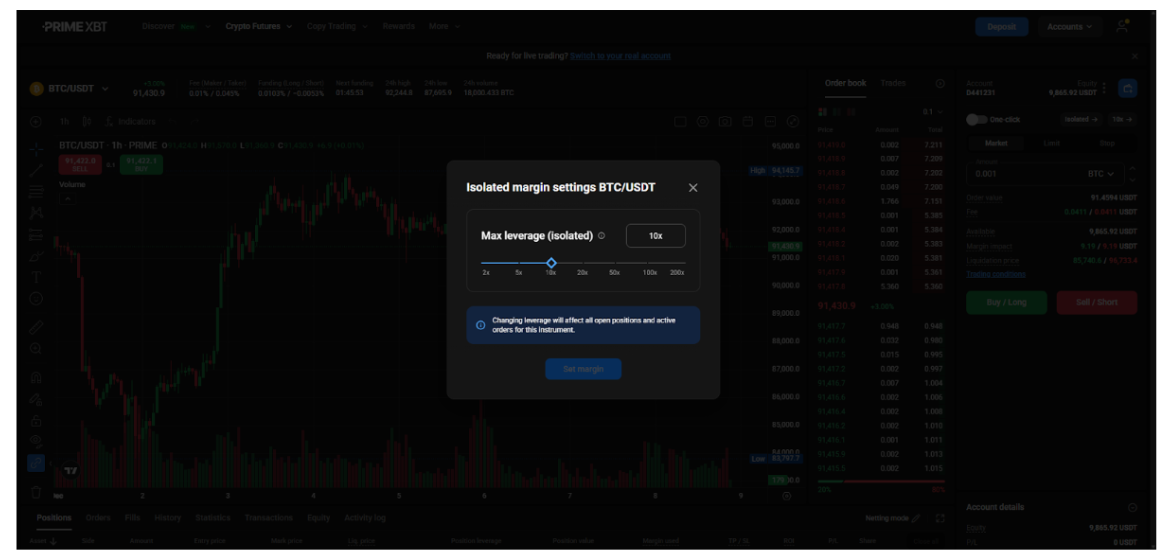Viewport: 1168px width, 558px height.
Task: Open the Max leverage info tooltip icon
Action: coord(602,235)
